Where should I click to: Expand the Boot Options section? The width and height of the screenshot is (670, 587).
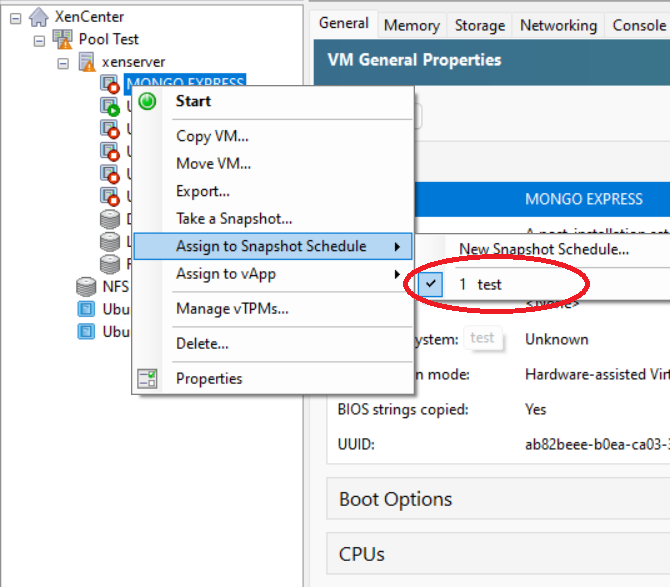tap(498, 499)
